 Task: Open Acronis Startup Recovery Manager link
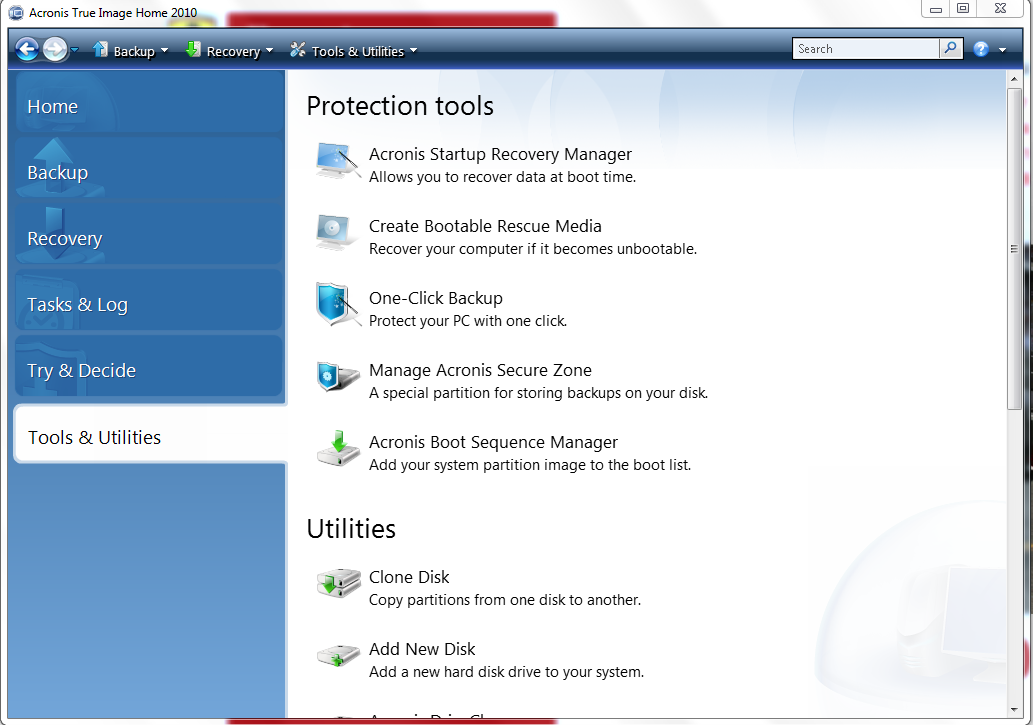point(500,154)
